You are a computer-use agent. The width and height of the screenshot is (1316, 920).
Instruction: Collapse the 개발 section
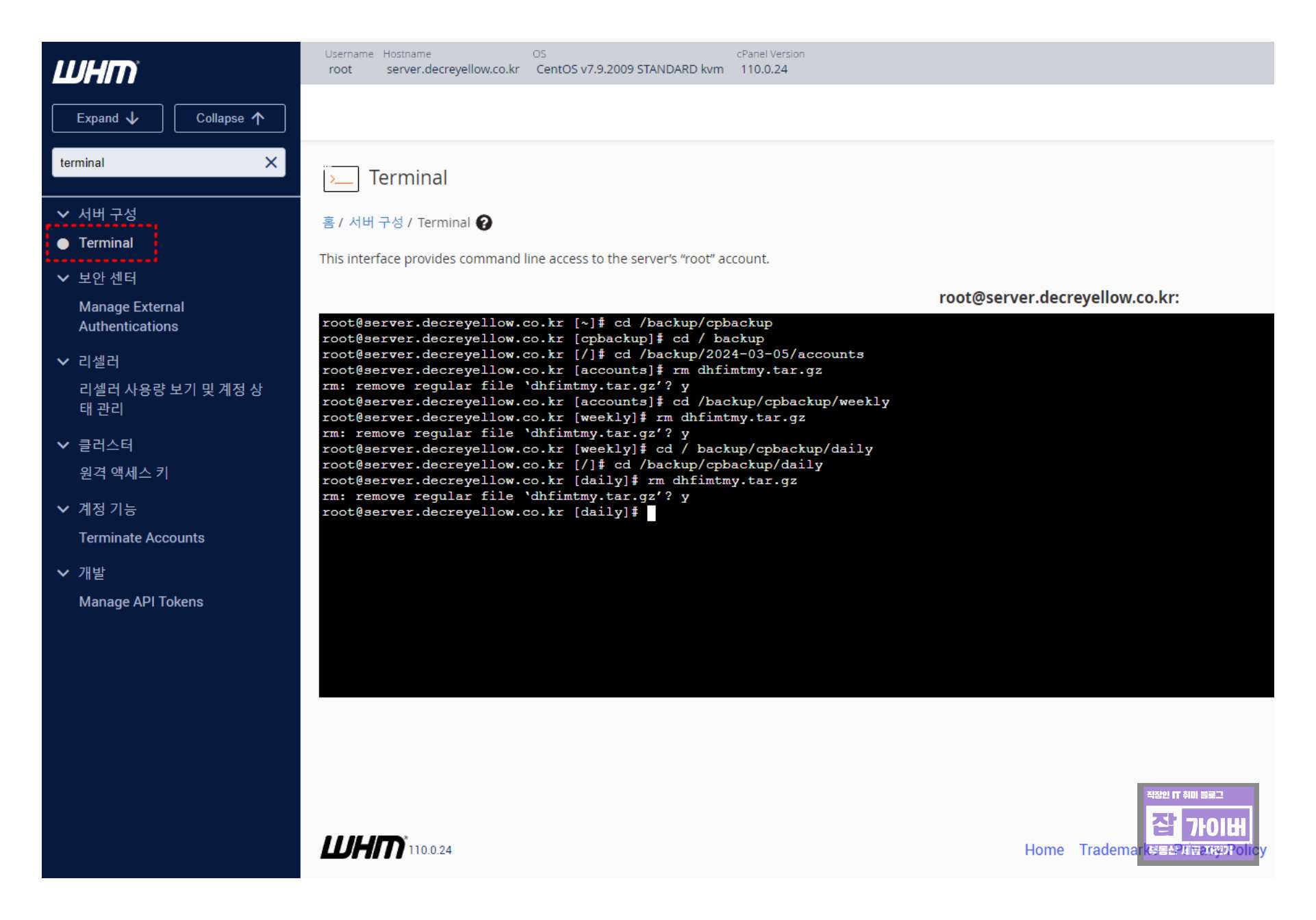63,573
